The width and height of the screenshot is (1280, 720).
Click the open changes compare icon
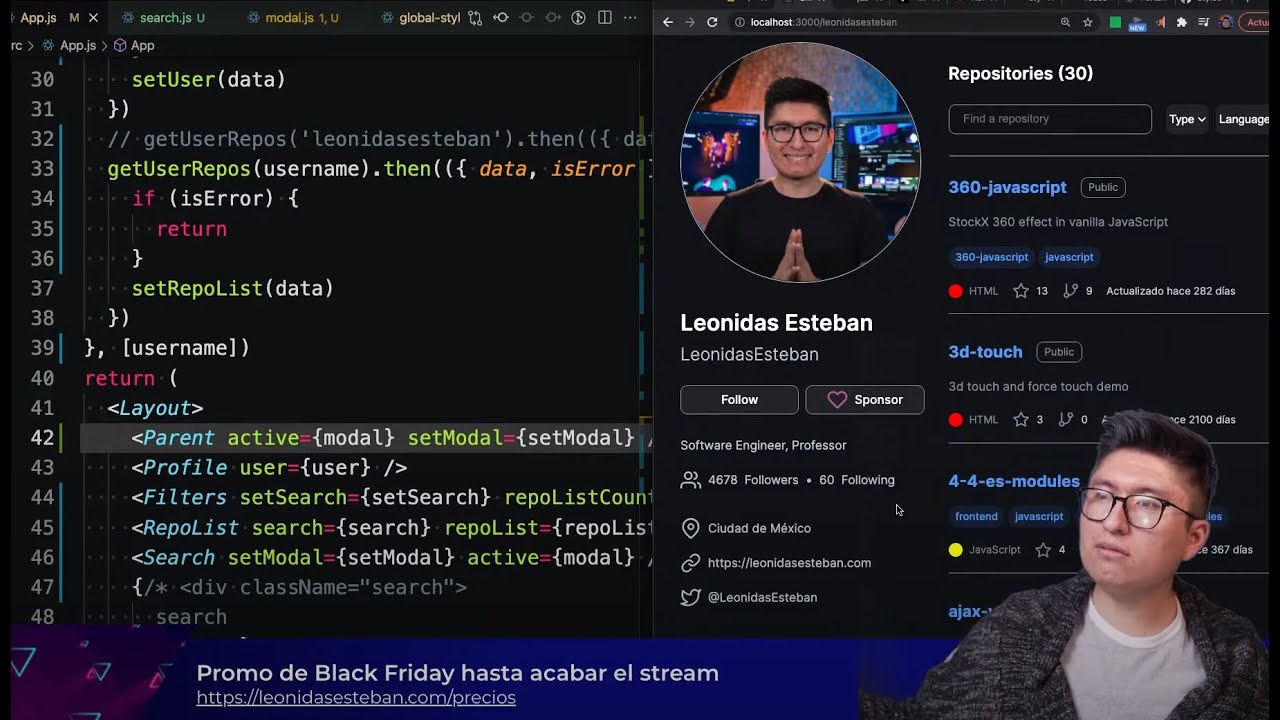(x=475, y=18)
